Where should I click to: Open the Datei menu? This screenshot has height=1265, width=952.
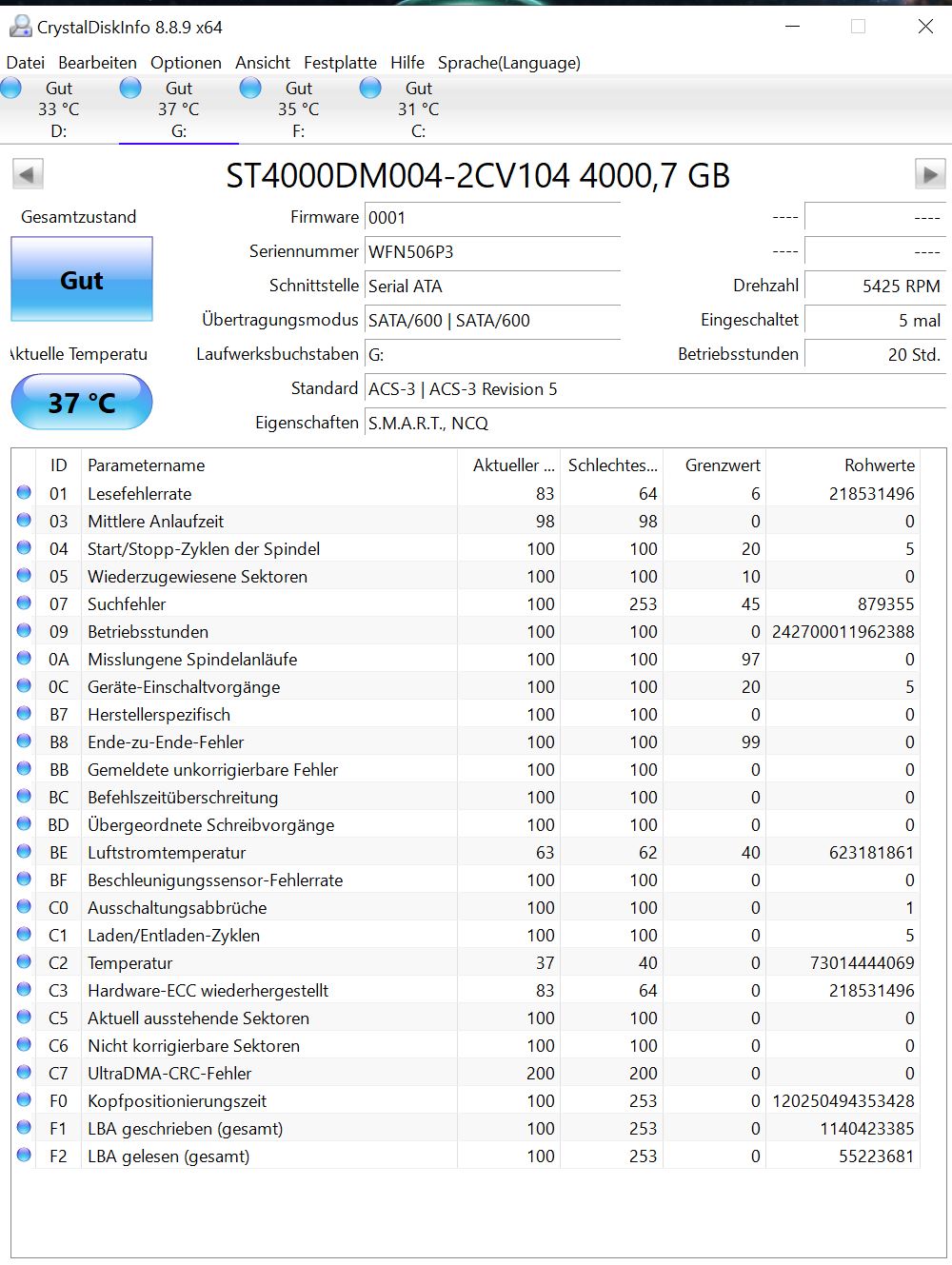pyautogui.click(x=26, y=63)
